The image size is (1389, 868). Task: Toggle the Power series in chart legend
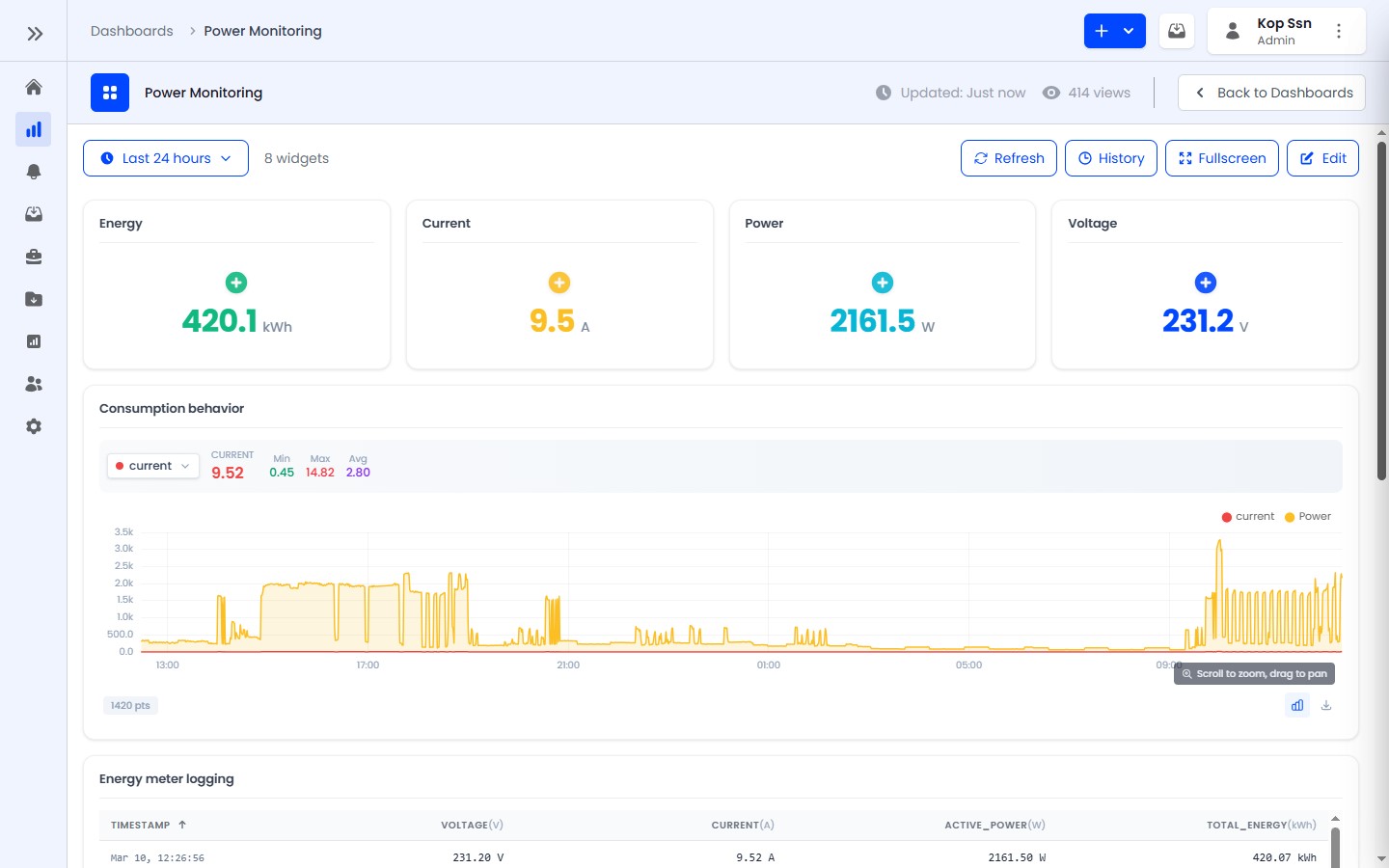(1308, 517)
